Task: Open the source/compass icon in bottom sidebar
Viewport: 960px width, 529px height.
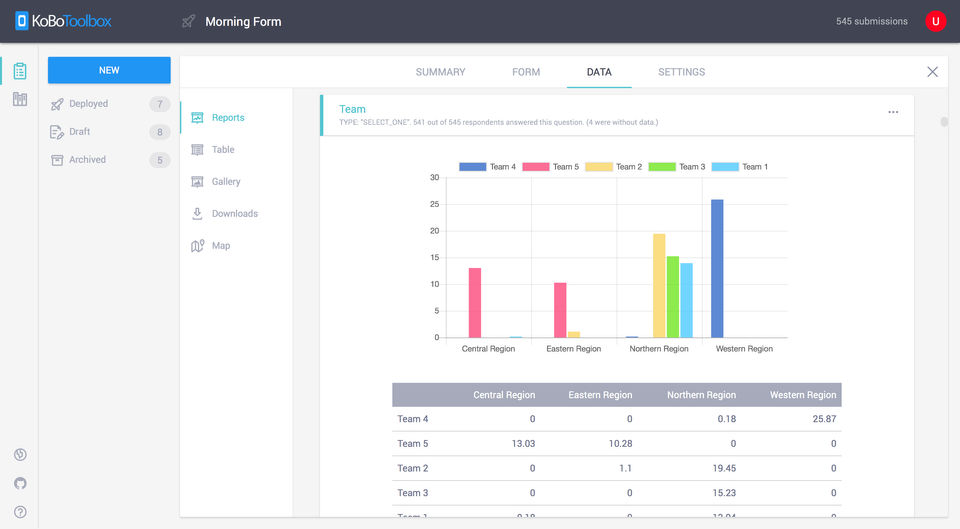Action: point(20,454)
